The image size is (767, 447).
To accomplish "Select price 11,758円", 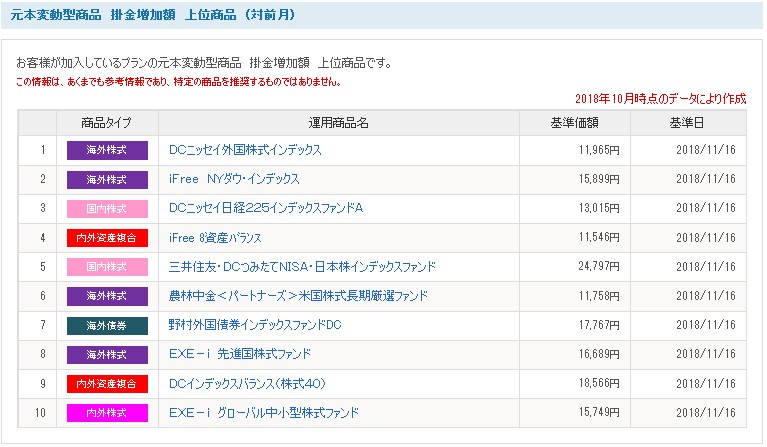I will tap(599, 296).
